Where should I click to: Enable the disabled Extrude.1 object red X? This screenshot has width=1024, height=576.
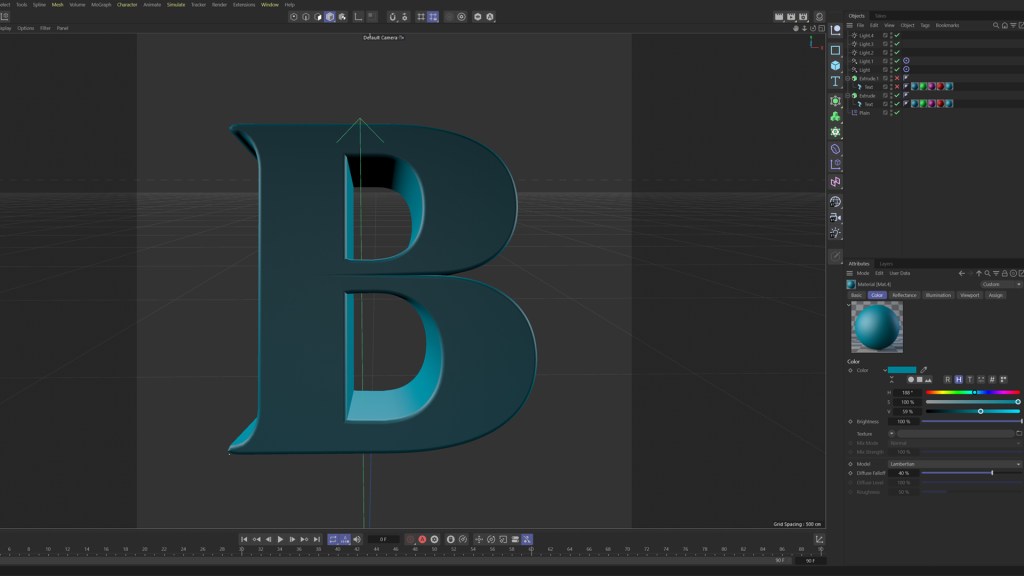[897, 78]
